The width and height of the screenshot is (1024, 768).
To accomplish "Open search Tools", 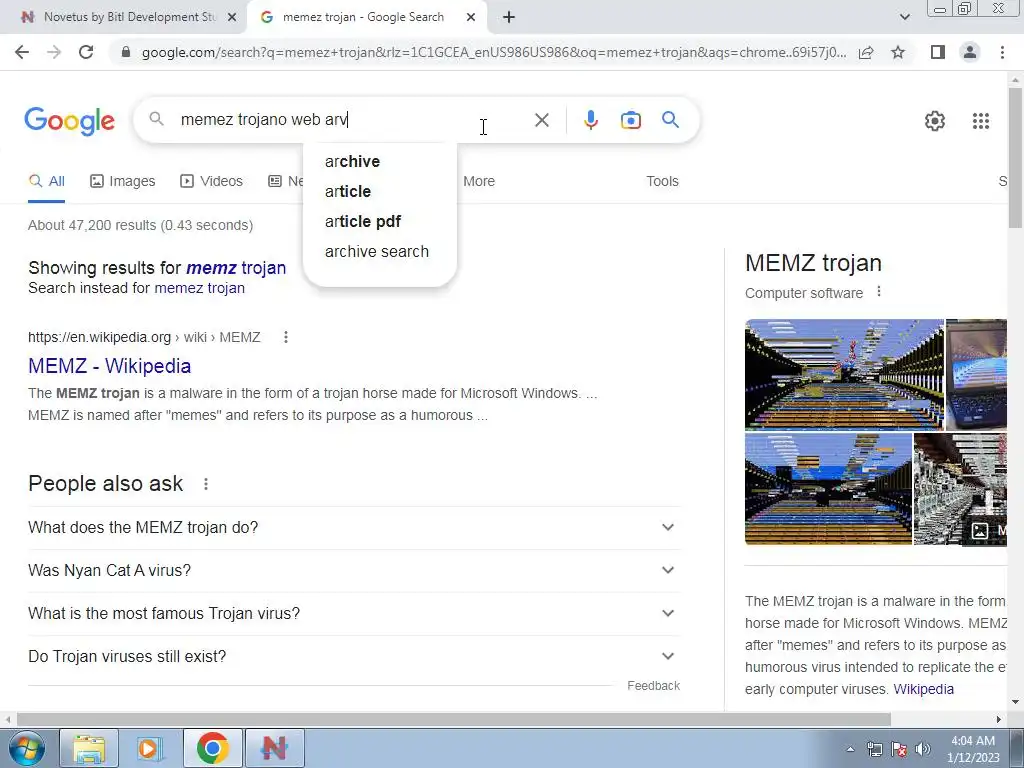I will [662, 181].
